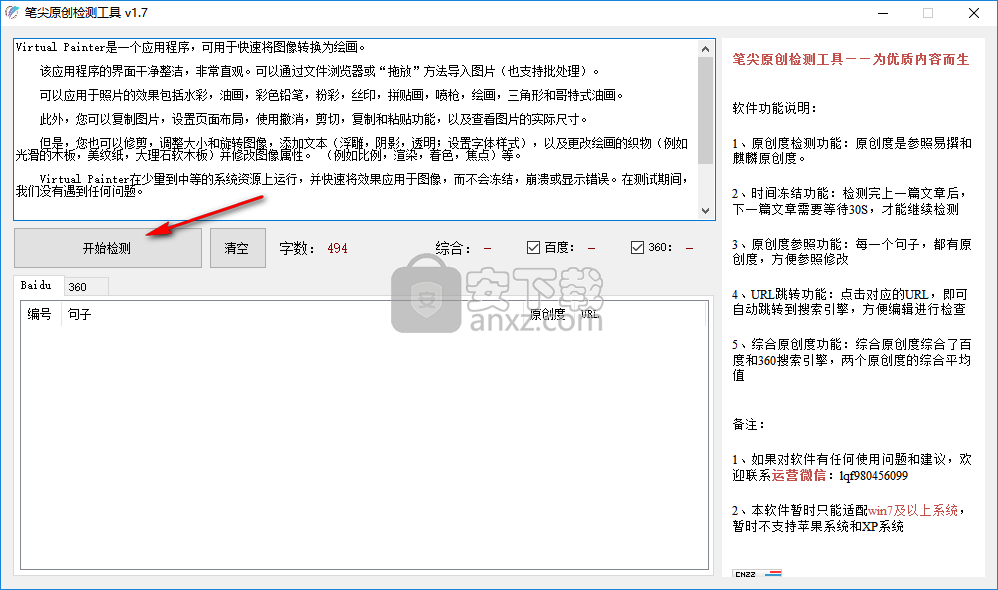Click the CN22 badge icon at bottom right
998x590 pixels.
tap(757, 573)
